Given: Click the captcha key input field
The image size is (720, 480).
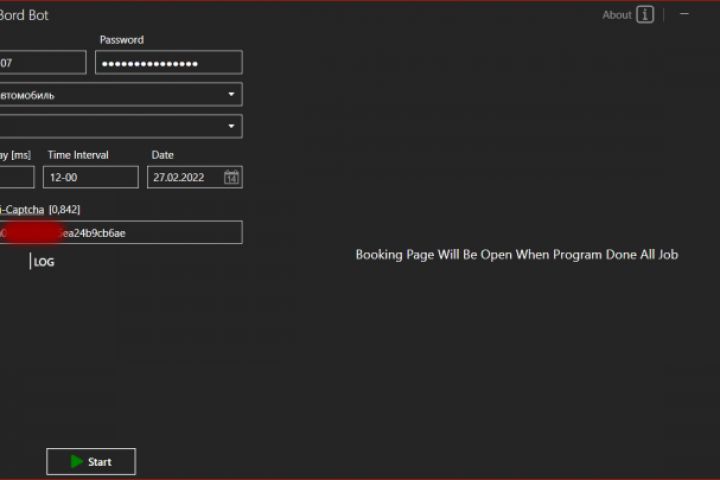Looking at the screenshot, I should tap(121, 232).
